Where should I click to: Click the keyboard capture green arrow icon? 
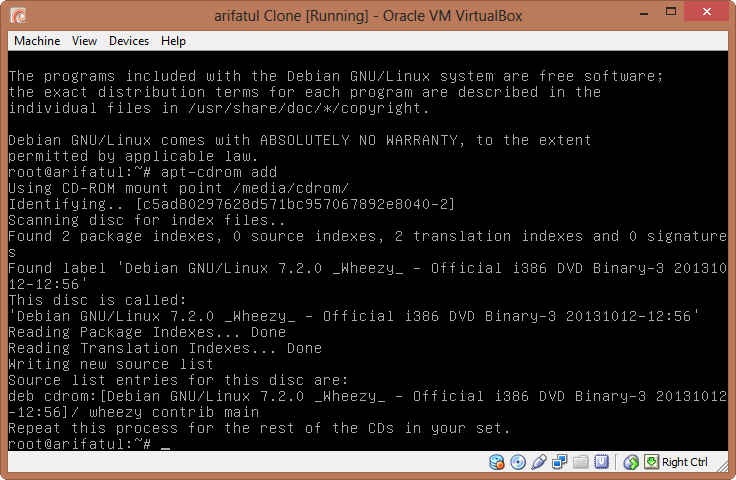click(651, 462)
